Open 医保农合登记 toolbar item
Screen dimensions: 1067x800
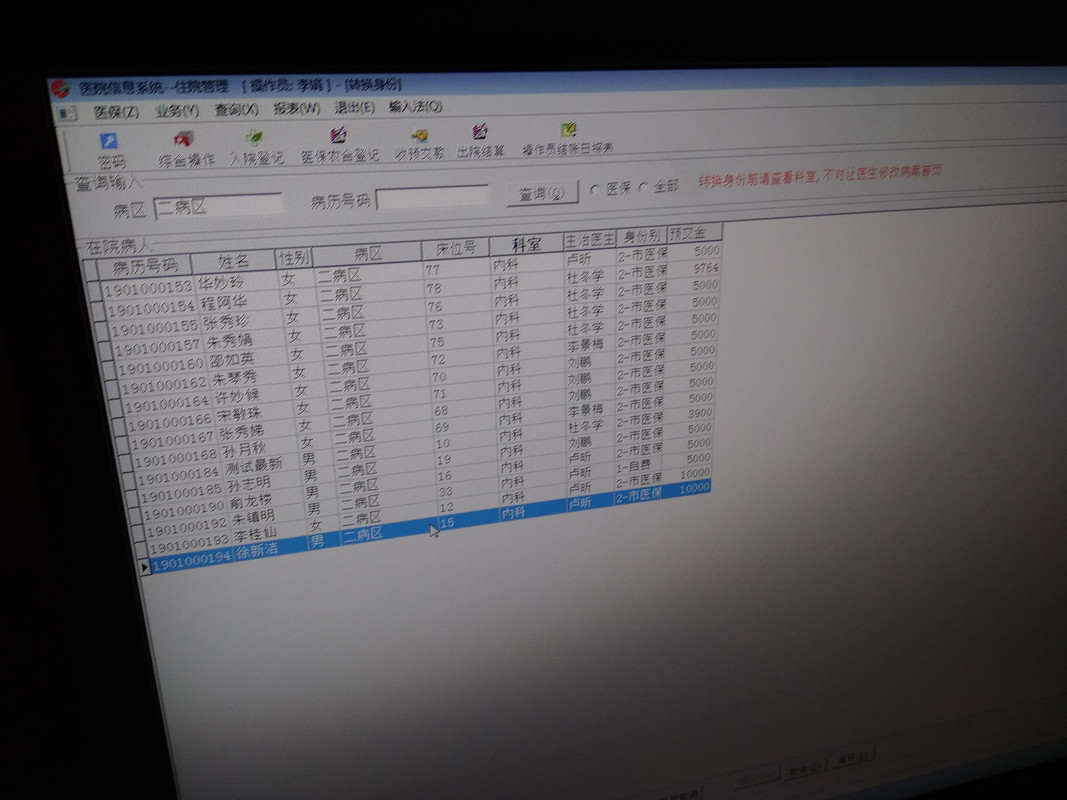pos(340,145)
